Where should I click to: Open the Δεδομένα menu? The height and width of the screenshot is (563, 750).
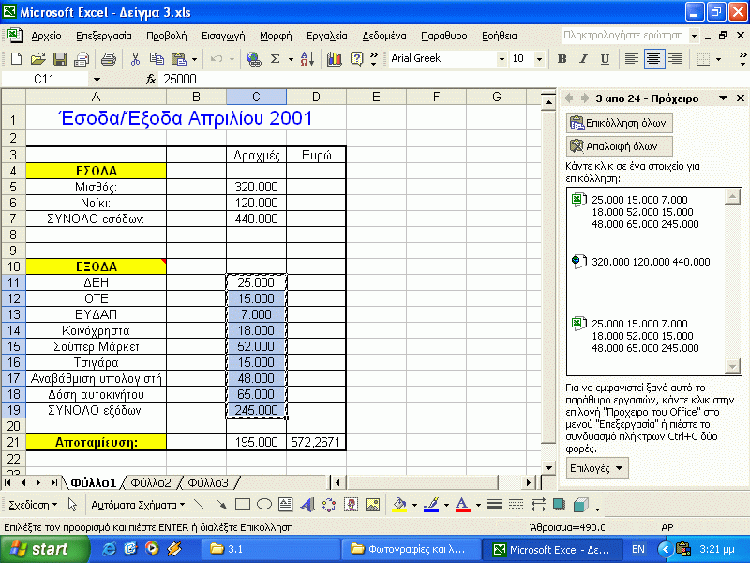coord(384,36)
